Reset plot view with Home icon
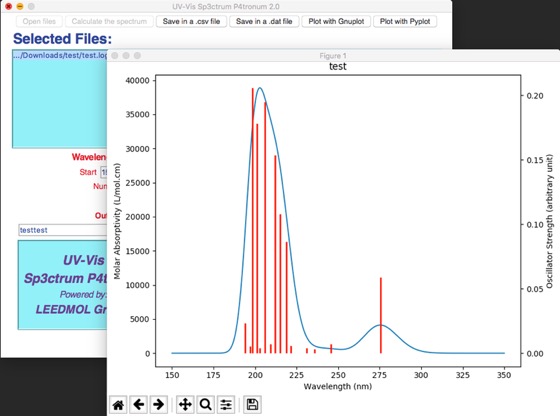560x416 pixels. (x=118, y=405)
